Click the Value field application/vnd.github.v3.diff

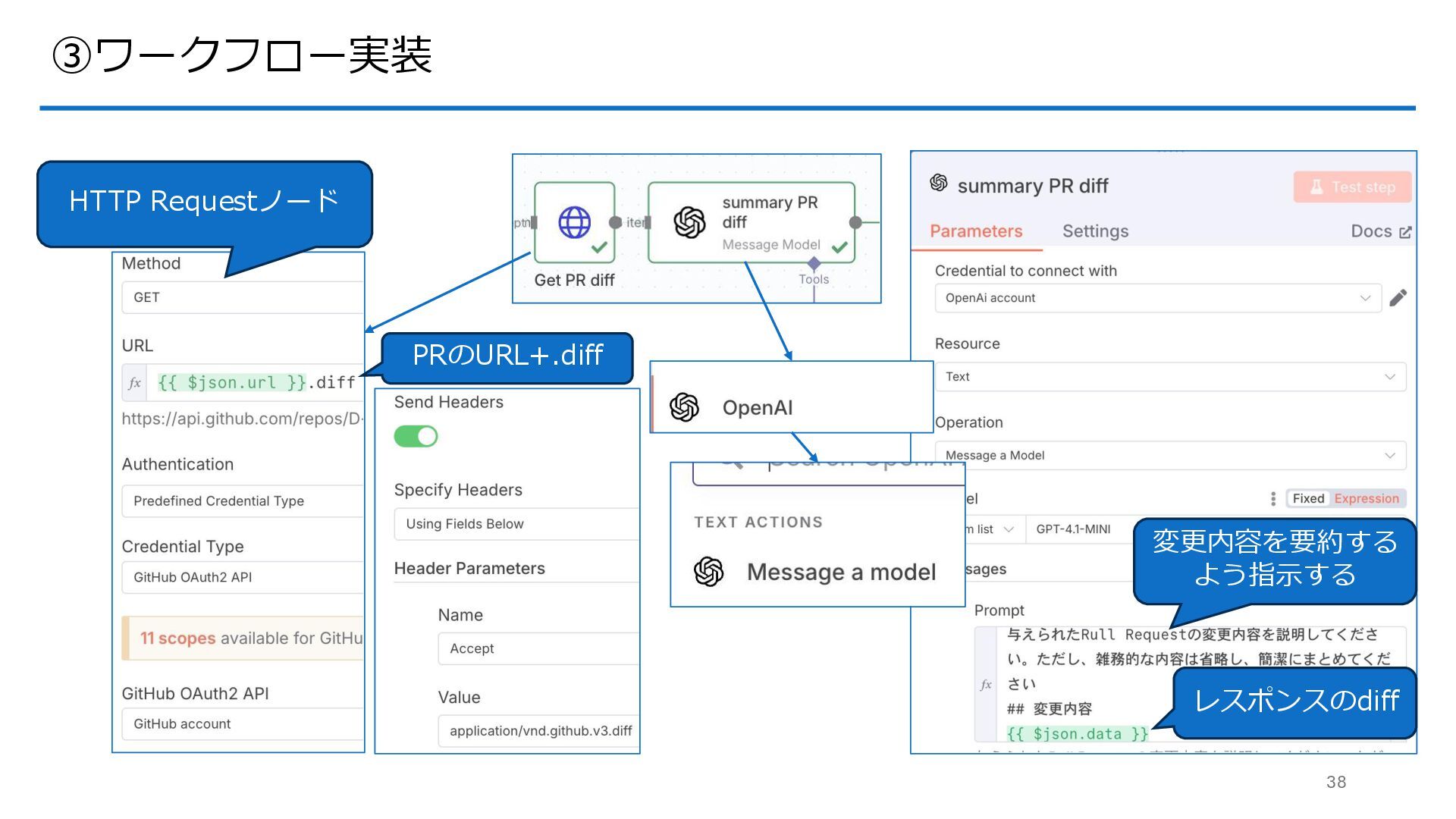(538, 731)
